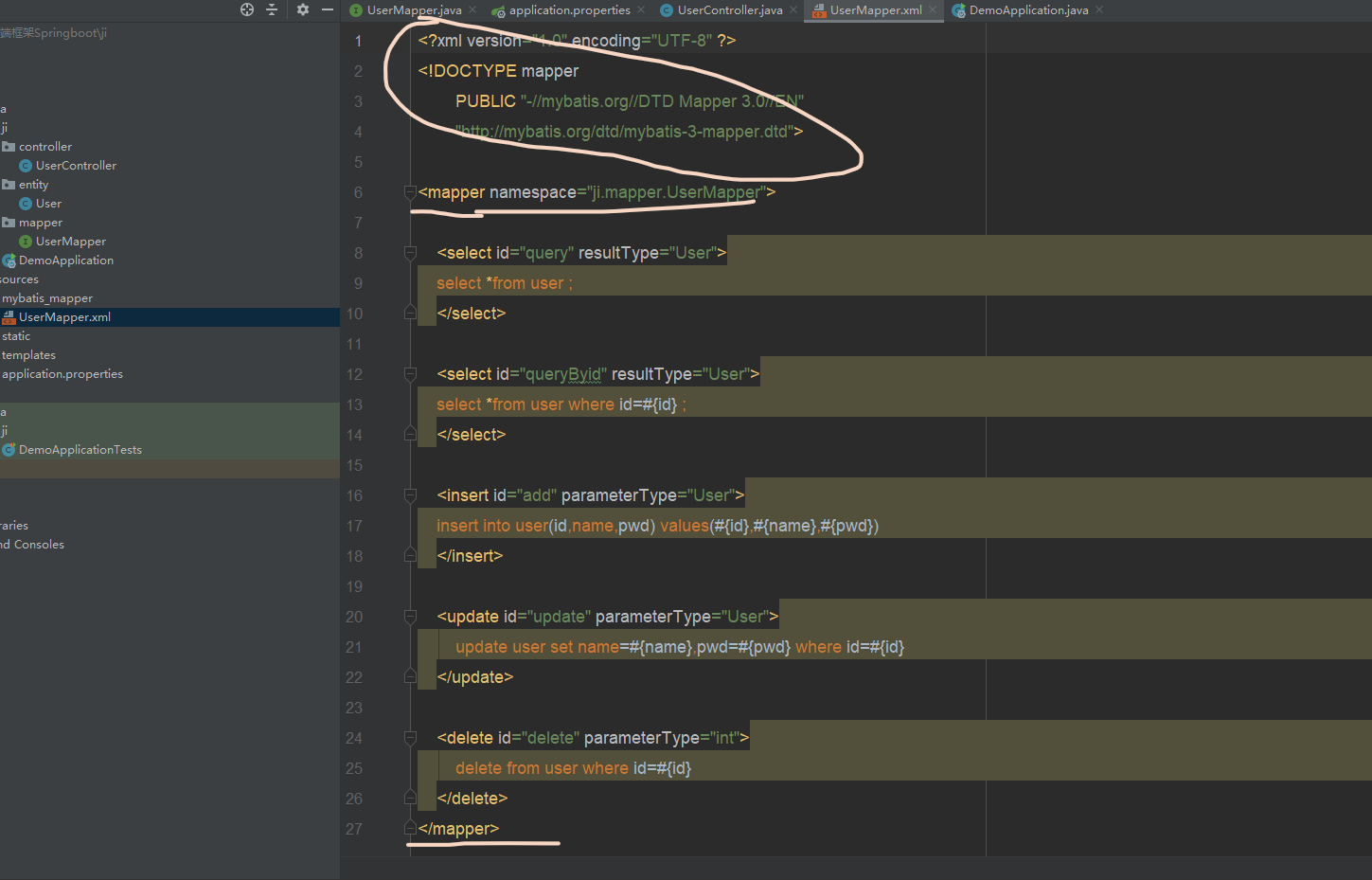The height and width of the screenshot is (880, 1372).
Task: Select the templates folder in project tree
Action: 28,355
